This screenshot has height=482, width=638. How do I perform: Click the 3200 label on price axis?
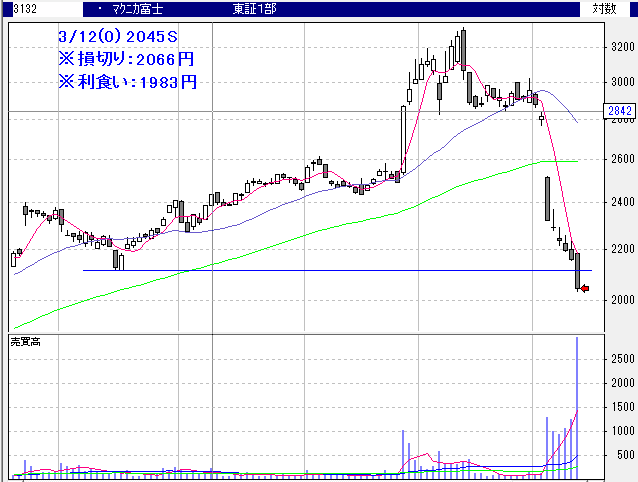coord(622,47)
